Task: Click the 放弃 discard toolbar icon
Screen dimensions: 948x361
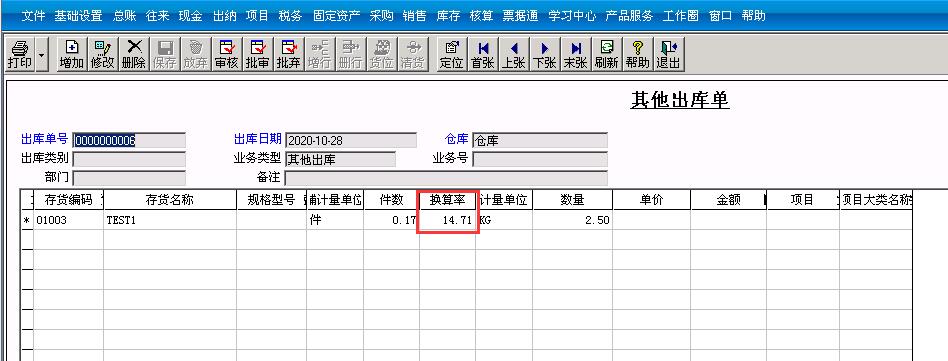Action: pyautogui.click(x=195, y=54)
